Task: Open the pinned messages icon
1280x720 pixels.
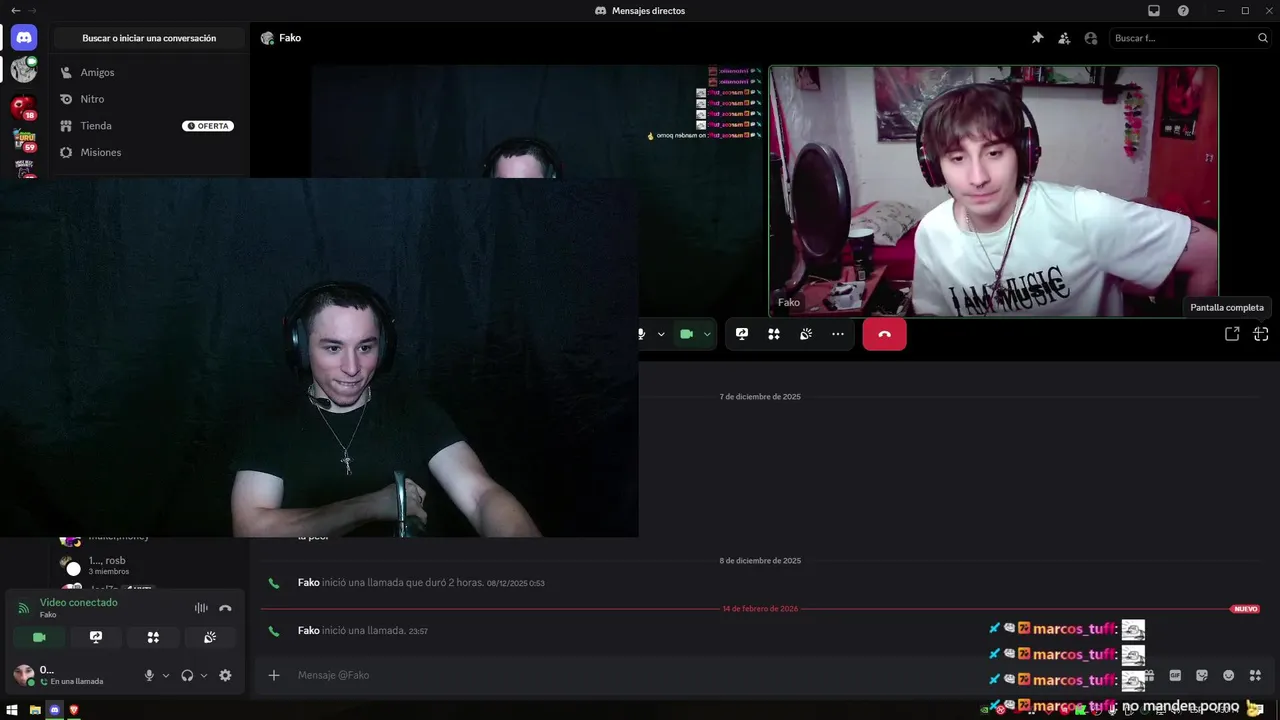Action: (1037, 38)
